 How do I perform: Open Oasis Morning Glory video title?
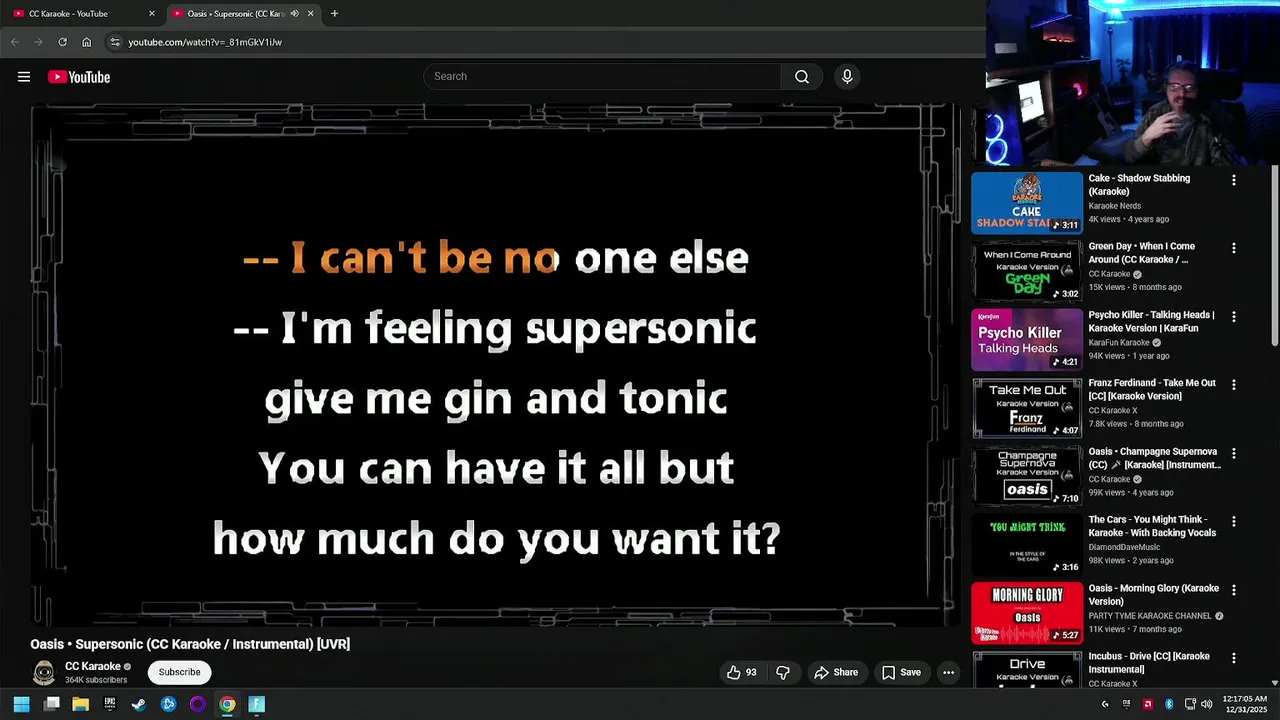click(x=1153, y=595)
